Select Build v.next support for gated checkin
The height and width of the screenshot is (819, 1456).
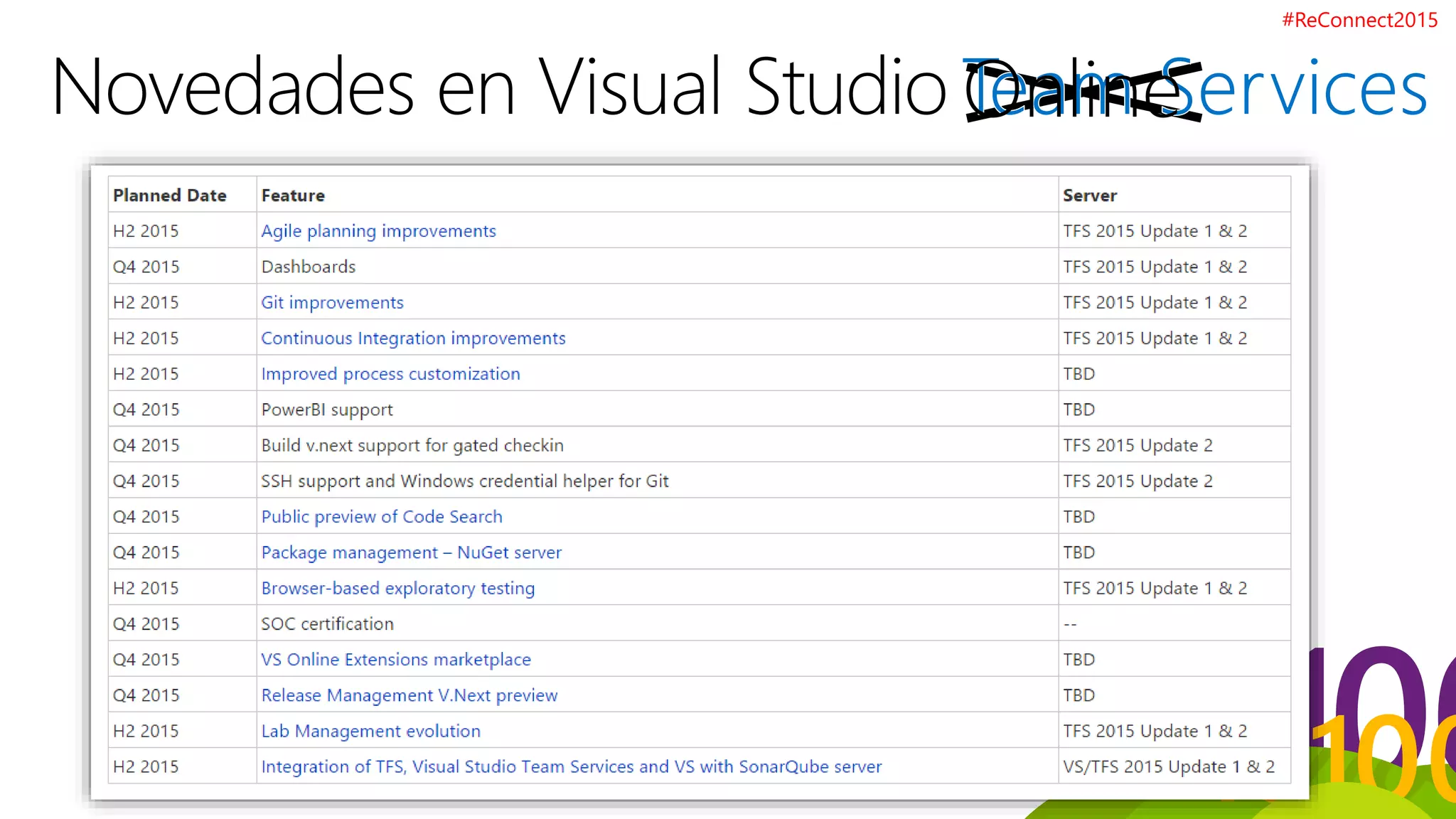(412, 446)
